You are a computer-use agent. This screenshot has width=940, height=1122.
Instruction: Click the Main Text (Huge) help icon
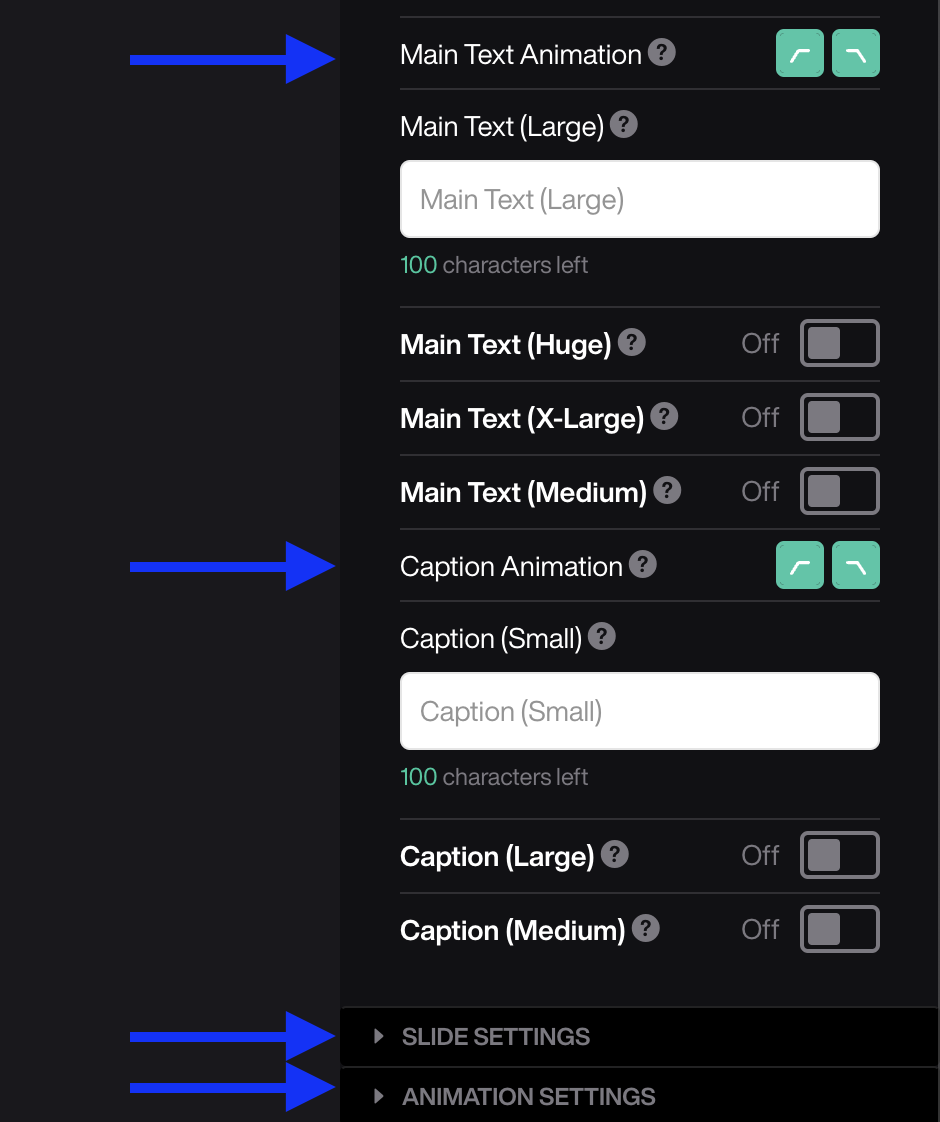point(631,342)
